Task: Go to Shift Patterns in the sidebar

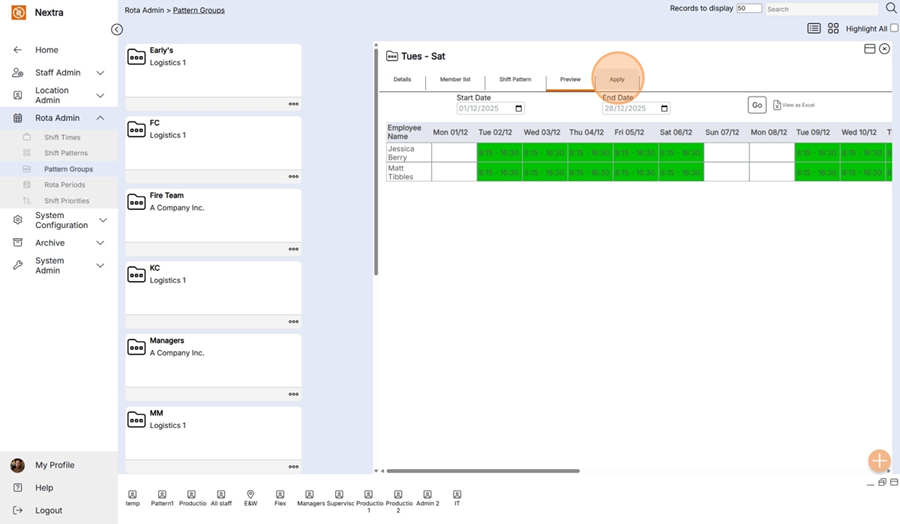Action: 66,153
